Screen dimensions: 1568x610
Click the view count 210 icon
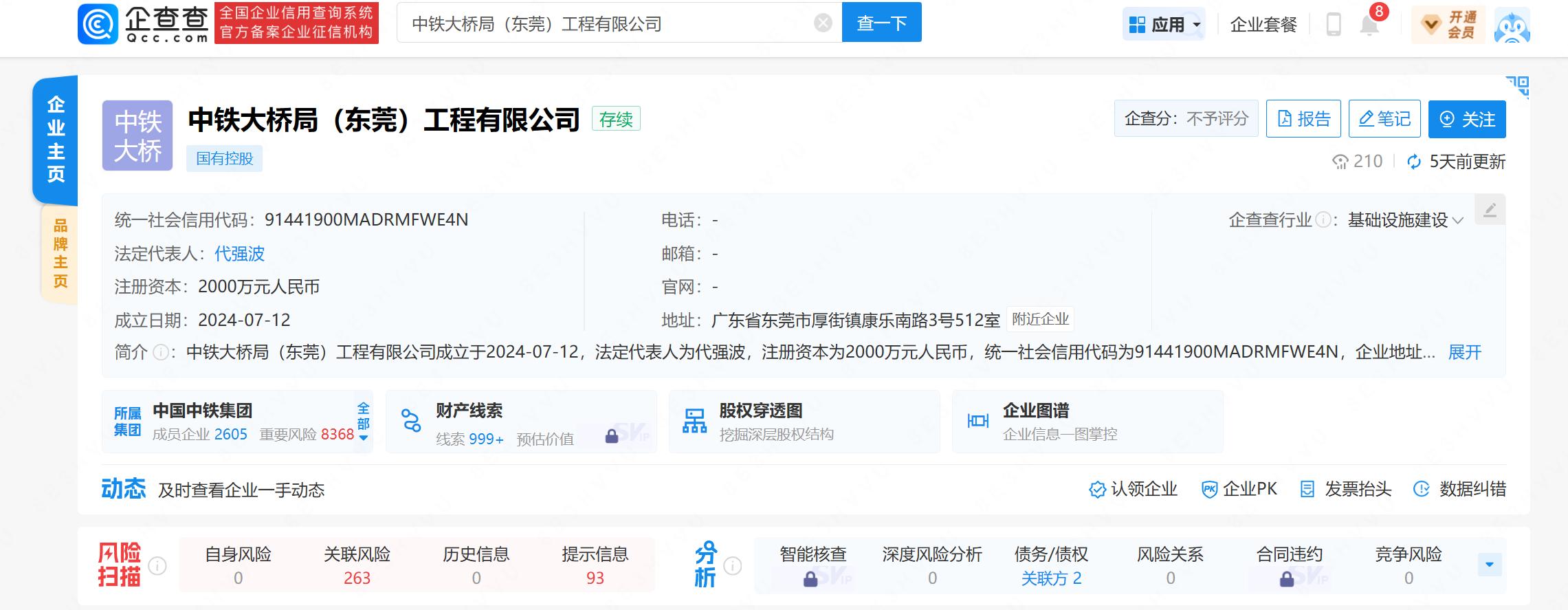point(1340,162)
